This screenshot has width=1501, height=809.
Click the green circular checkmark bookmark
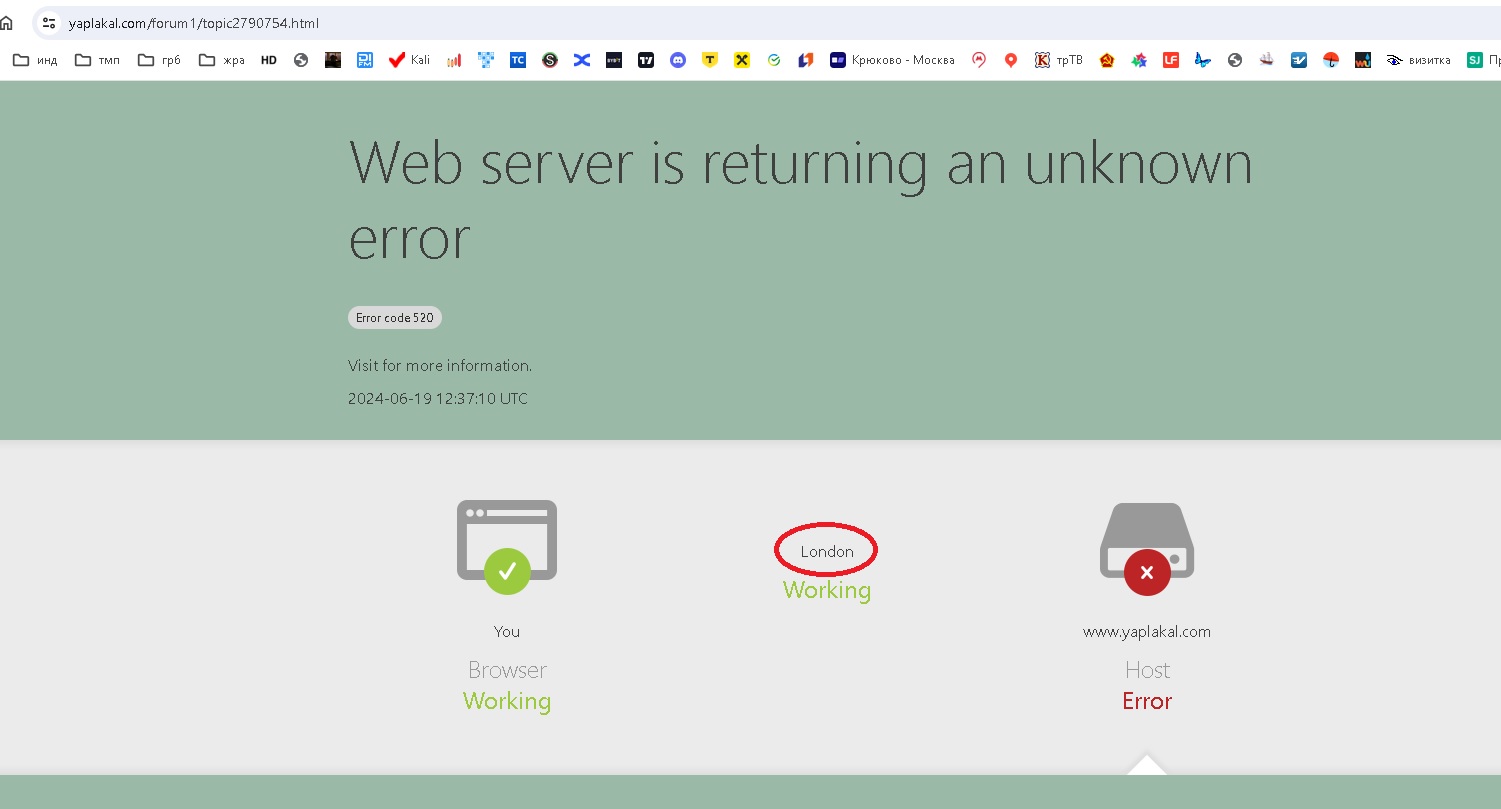774,60
